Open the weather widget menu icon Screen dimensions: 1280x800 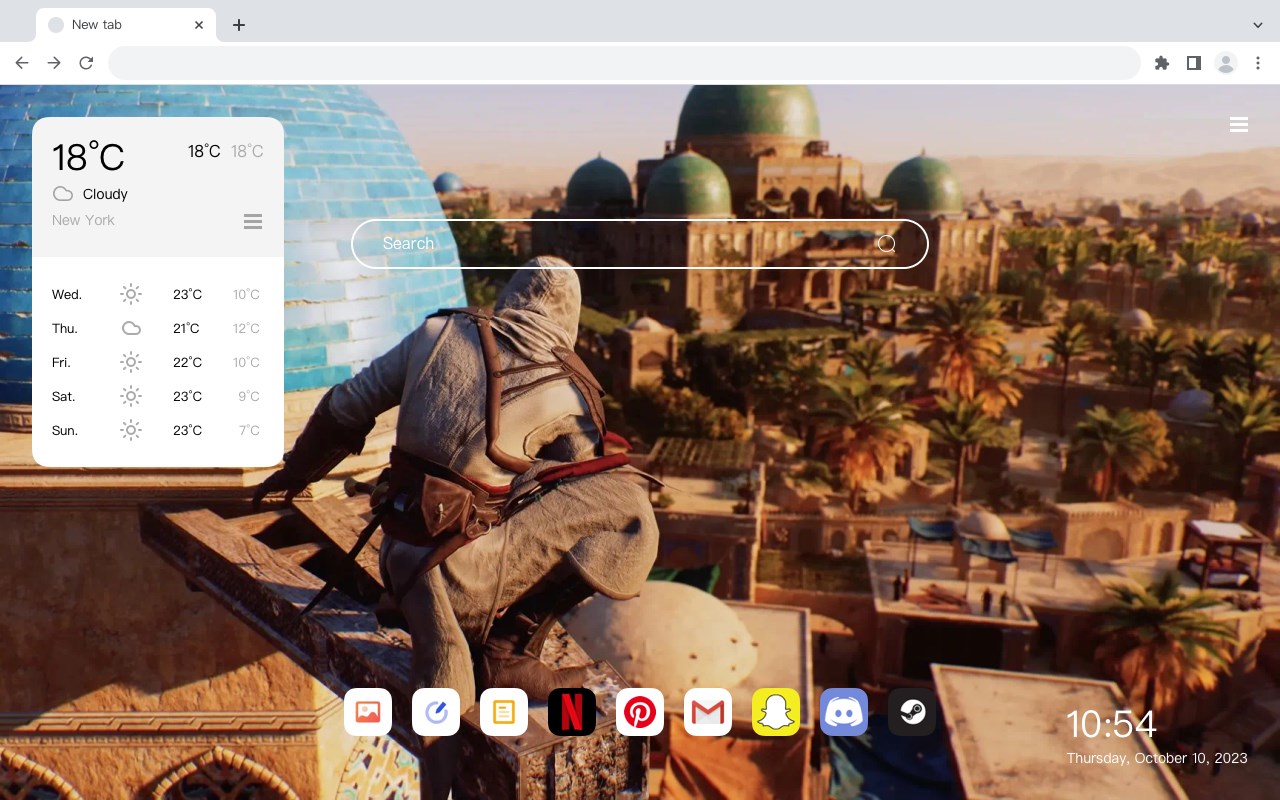tap(253, 221)
